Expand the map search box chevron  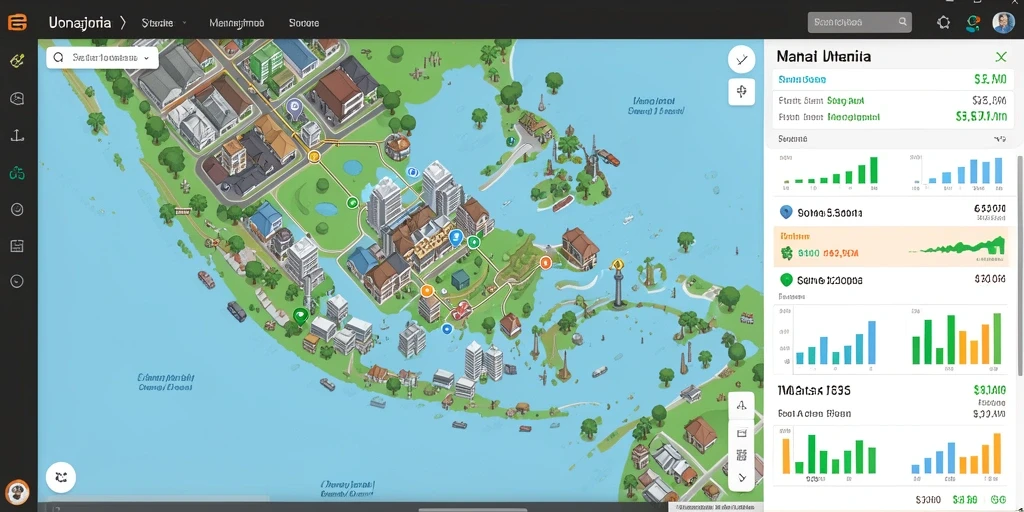pos(146,58)
